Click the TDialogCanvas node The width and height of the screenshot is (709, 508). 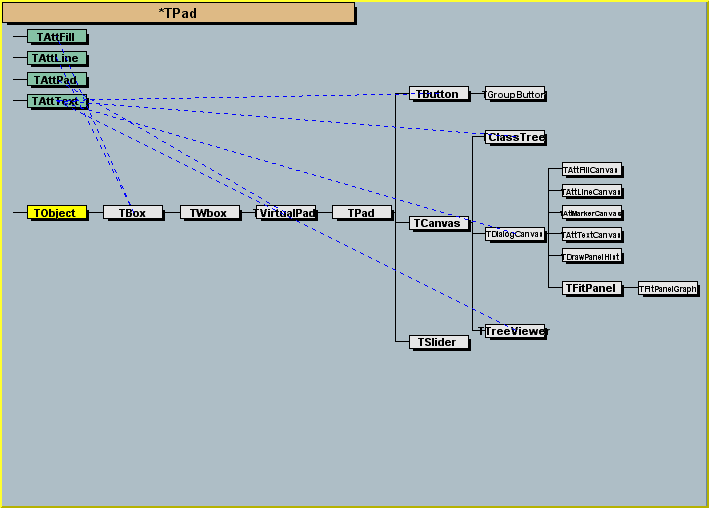[x=515, y=234]
